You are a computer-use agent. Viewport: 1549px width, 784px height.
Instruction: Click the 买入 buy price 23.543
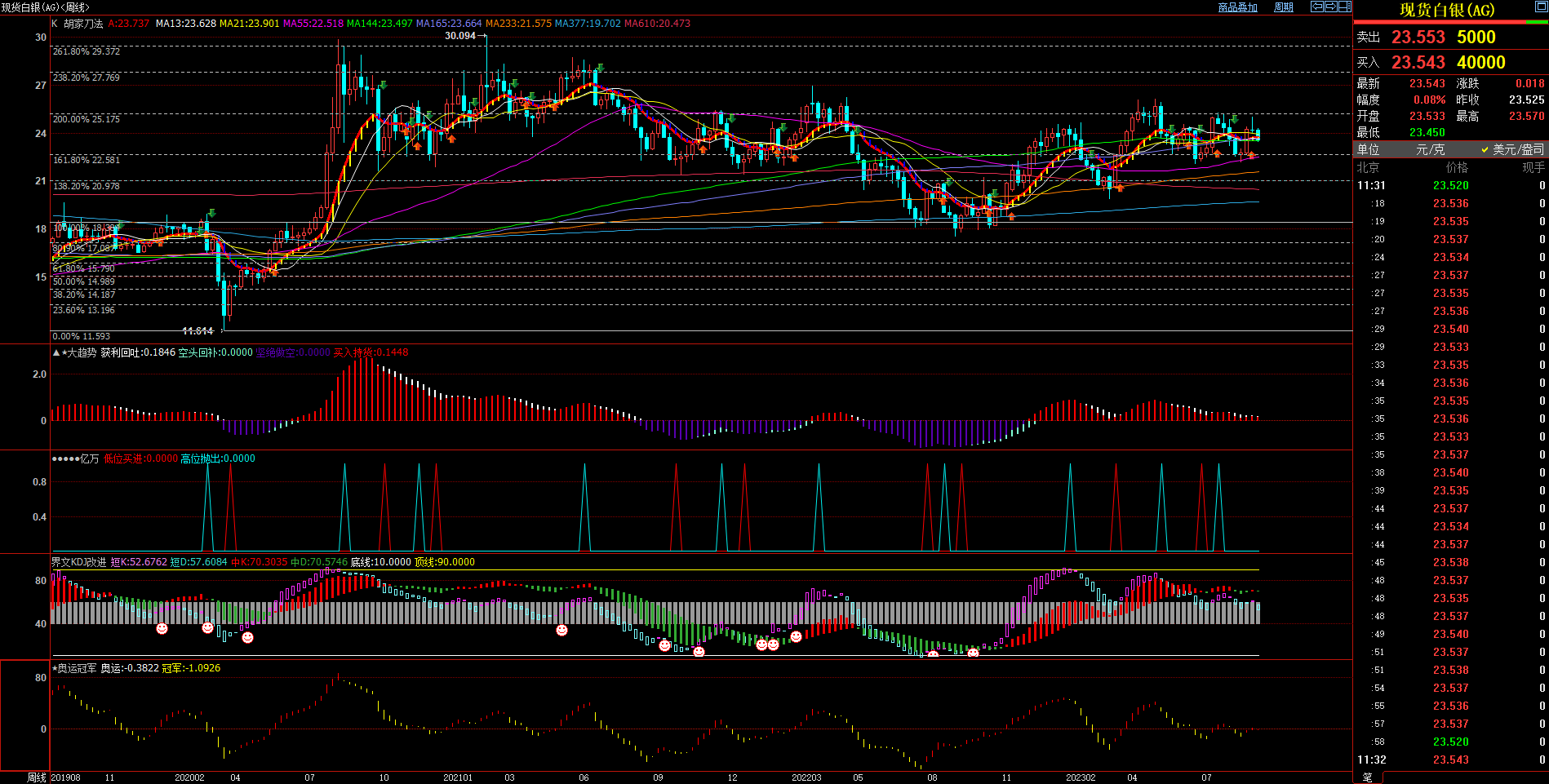click(x=1418, y=63)
